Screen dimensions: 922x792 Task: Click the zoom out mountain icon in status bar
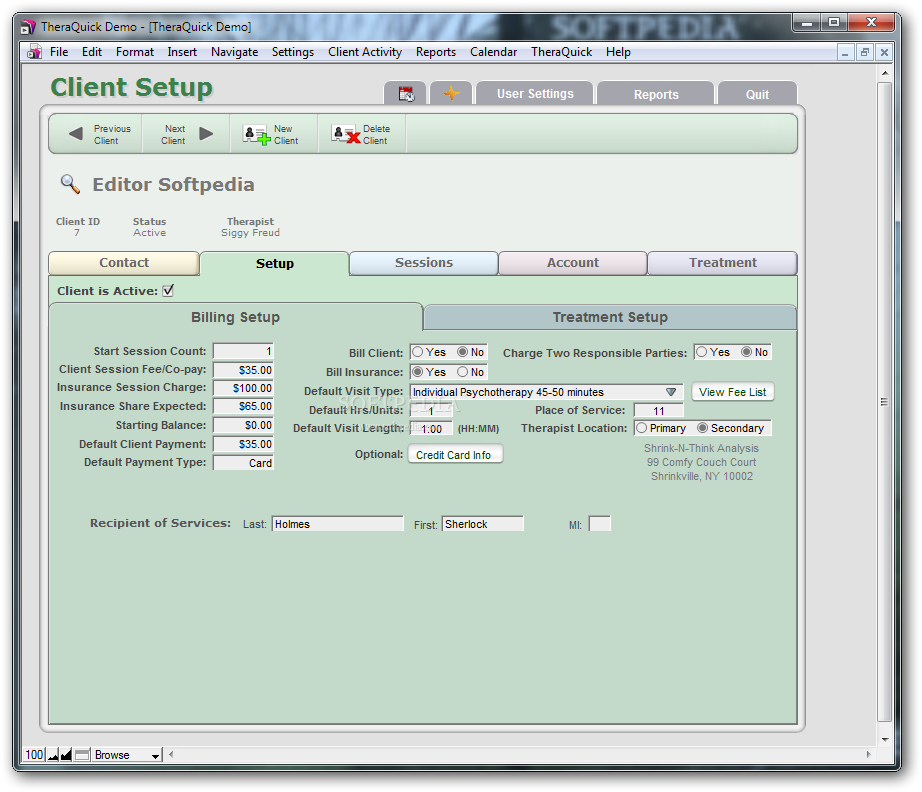click(x=53, y=754)
